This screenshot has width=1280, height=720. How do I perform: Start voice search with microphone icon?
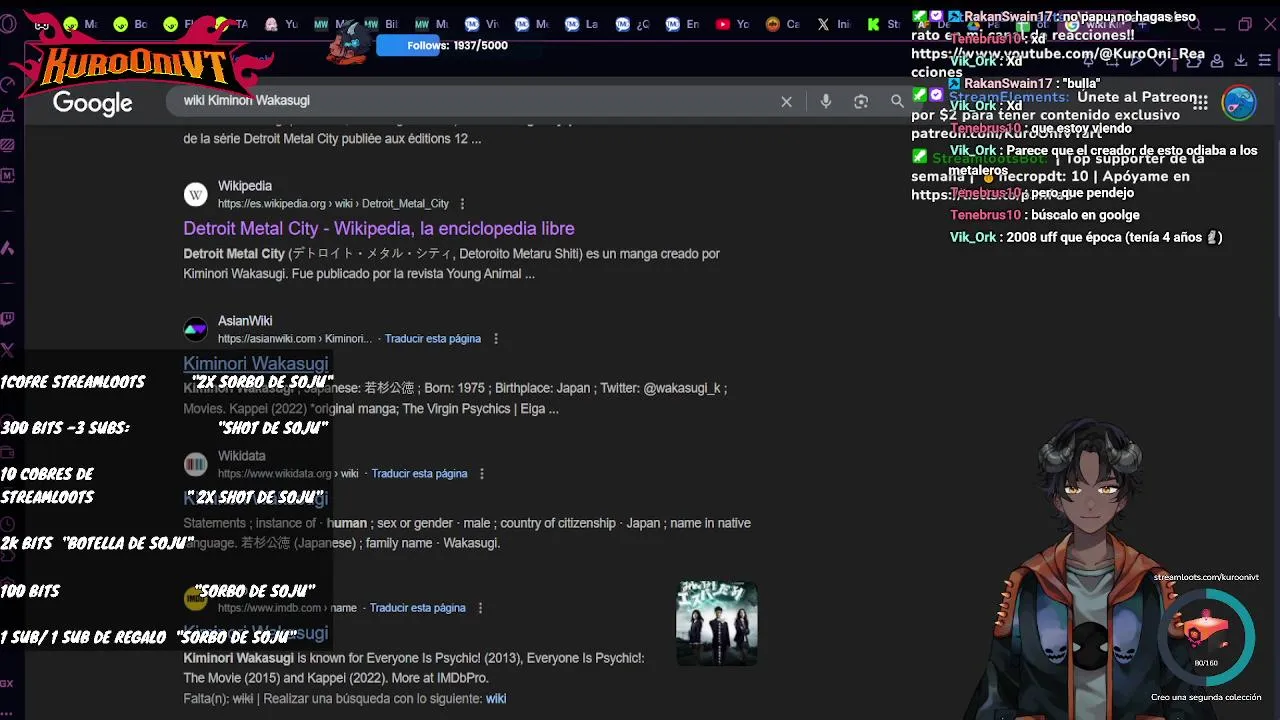pyautogui.click(x=825, y=101)
